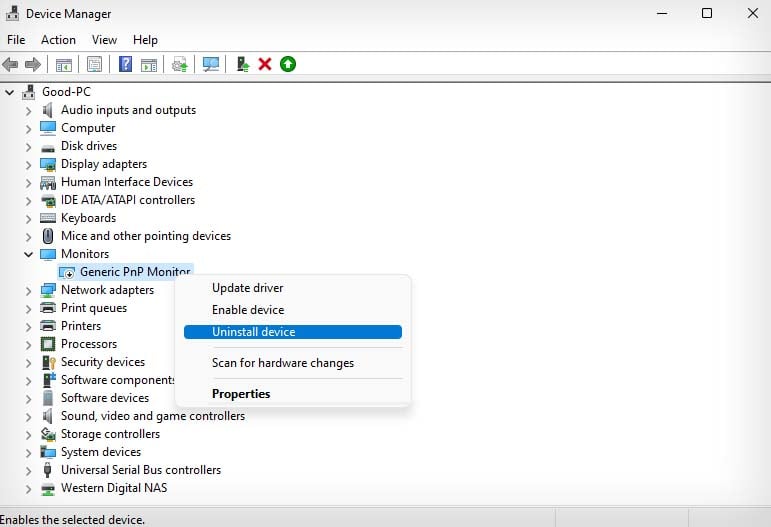Select the Disk drives label

pos(89,146)
